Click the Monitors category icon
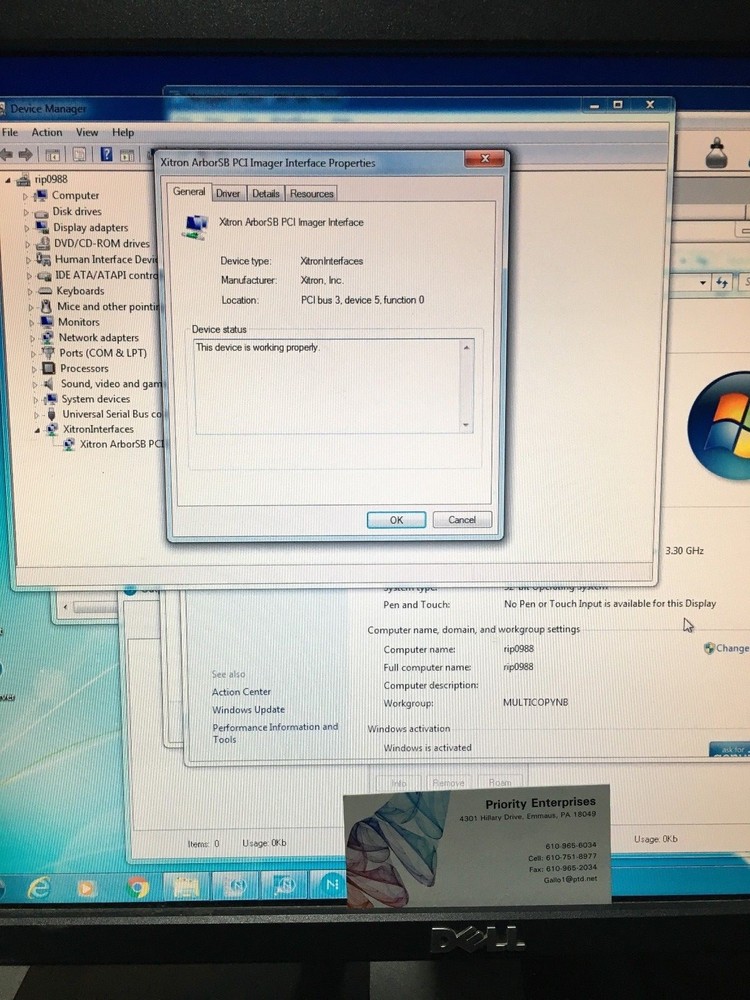 [x=47, y=322]
